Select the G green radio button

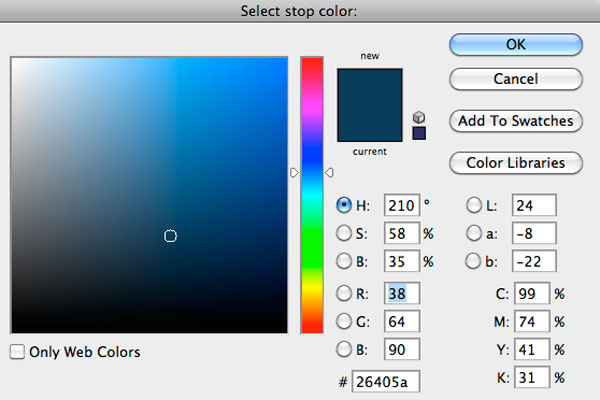(x=344, y=321)
